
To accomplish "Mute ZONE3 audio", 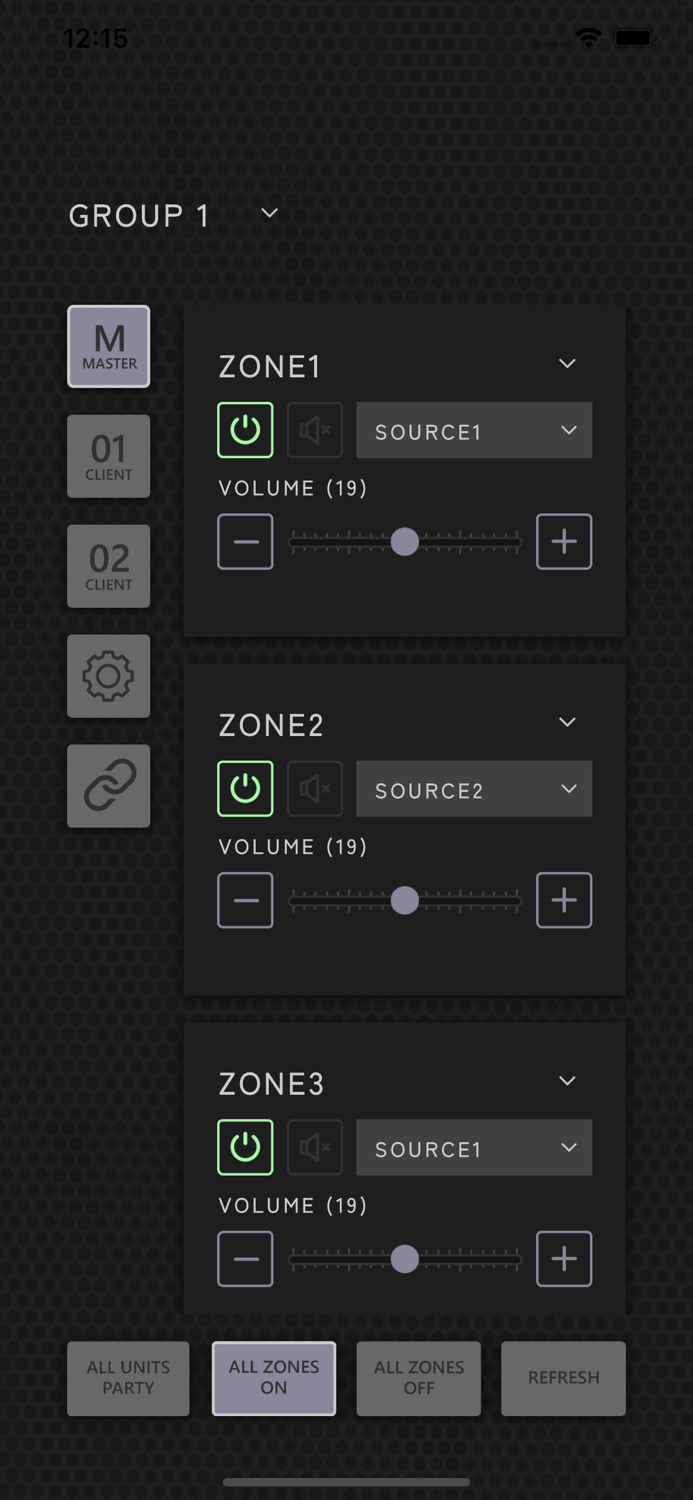I will point(314,1147).
